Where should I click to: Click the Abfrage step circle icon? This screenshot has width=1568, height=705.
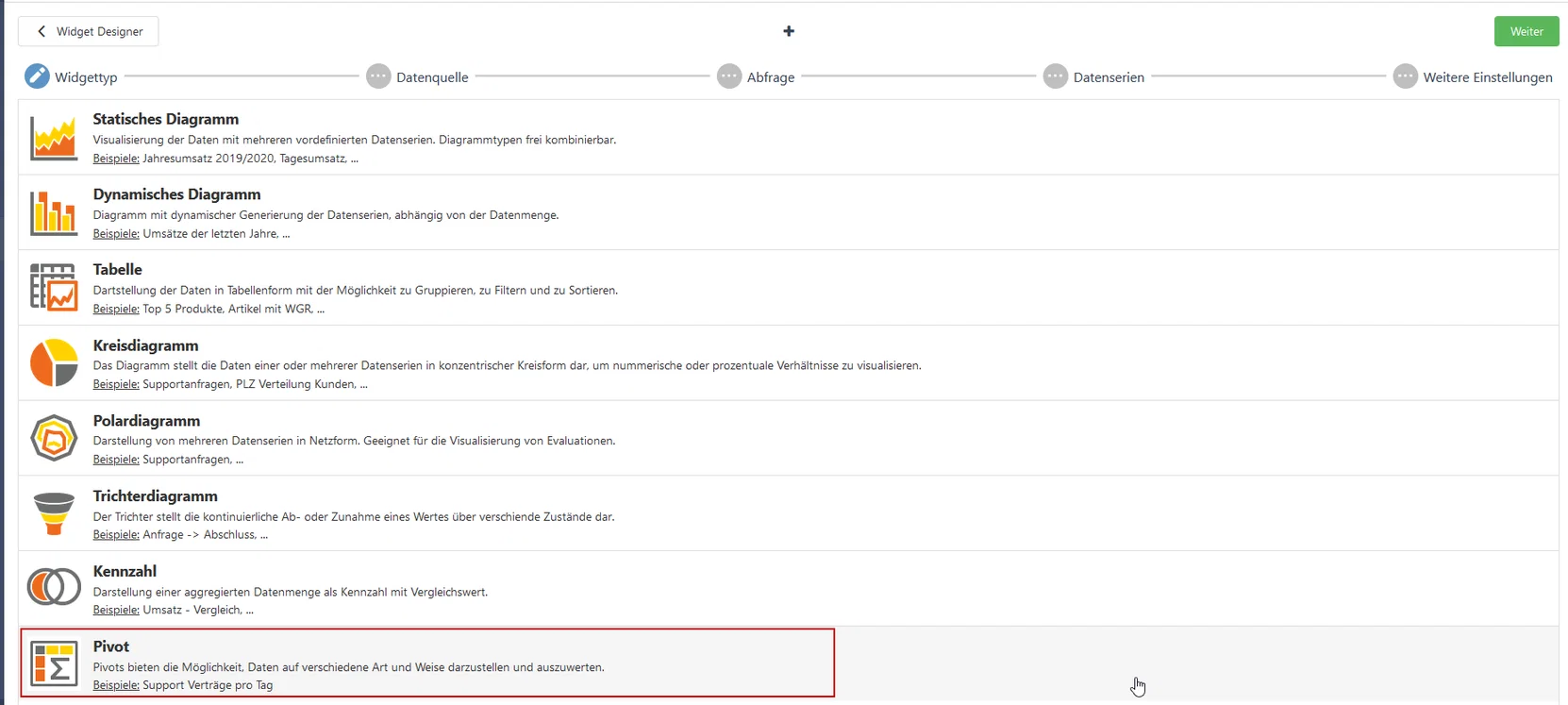click(x=729, y=76)
